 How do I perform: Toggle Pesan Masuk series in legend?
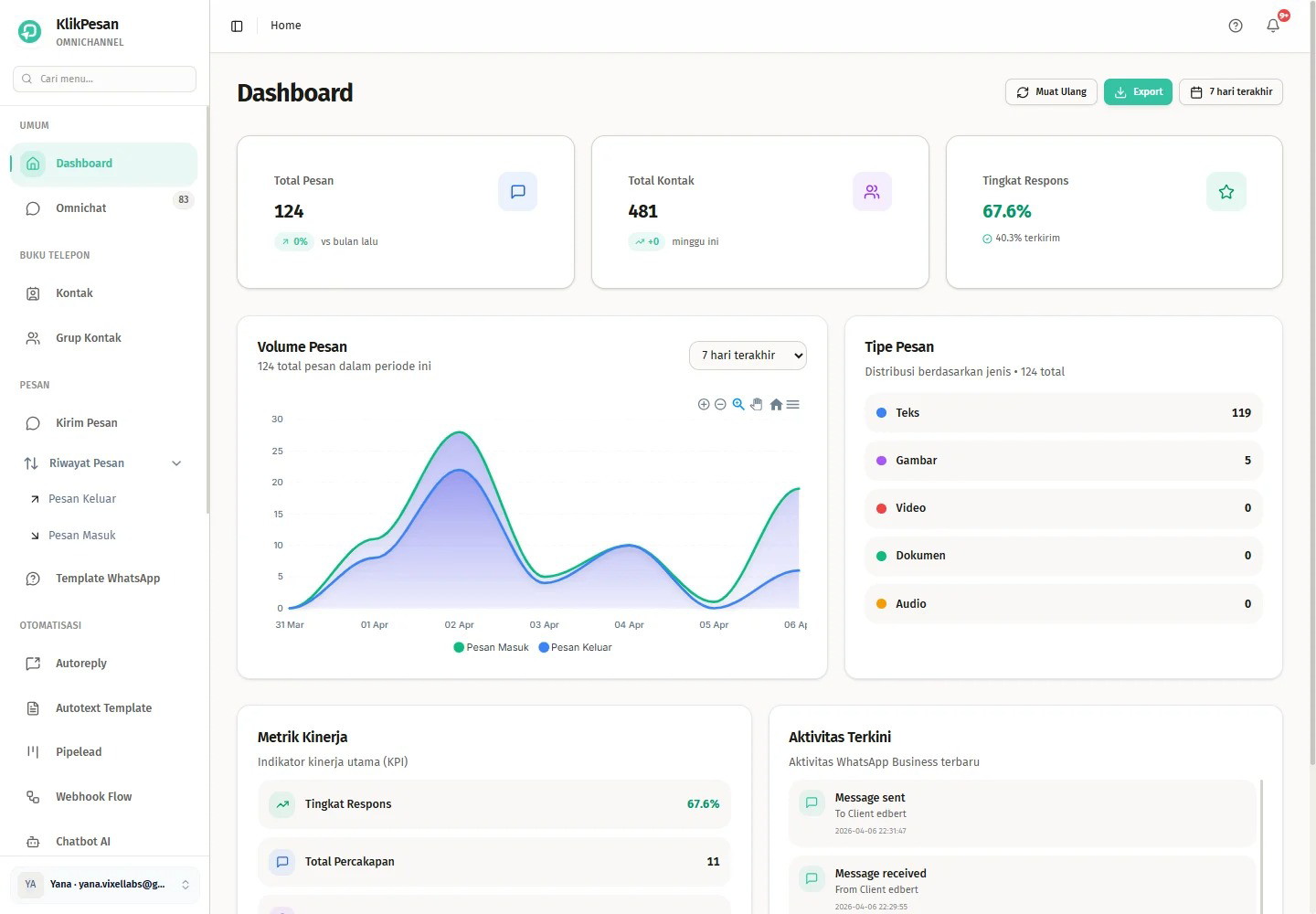tap(492, 647)
